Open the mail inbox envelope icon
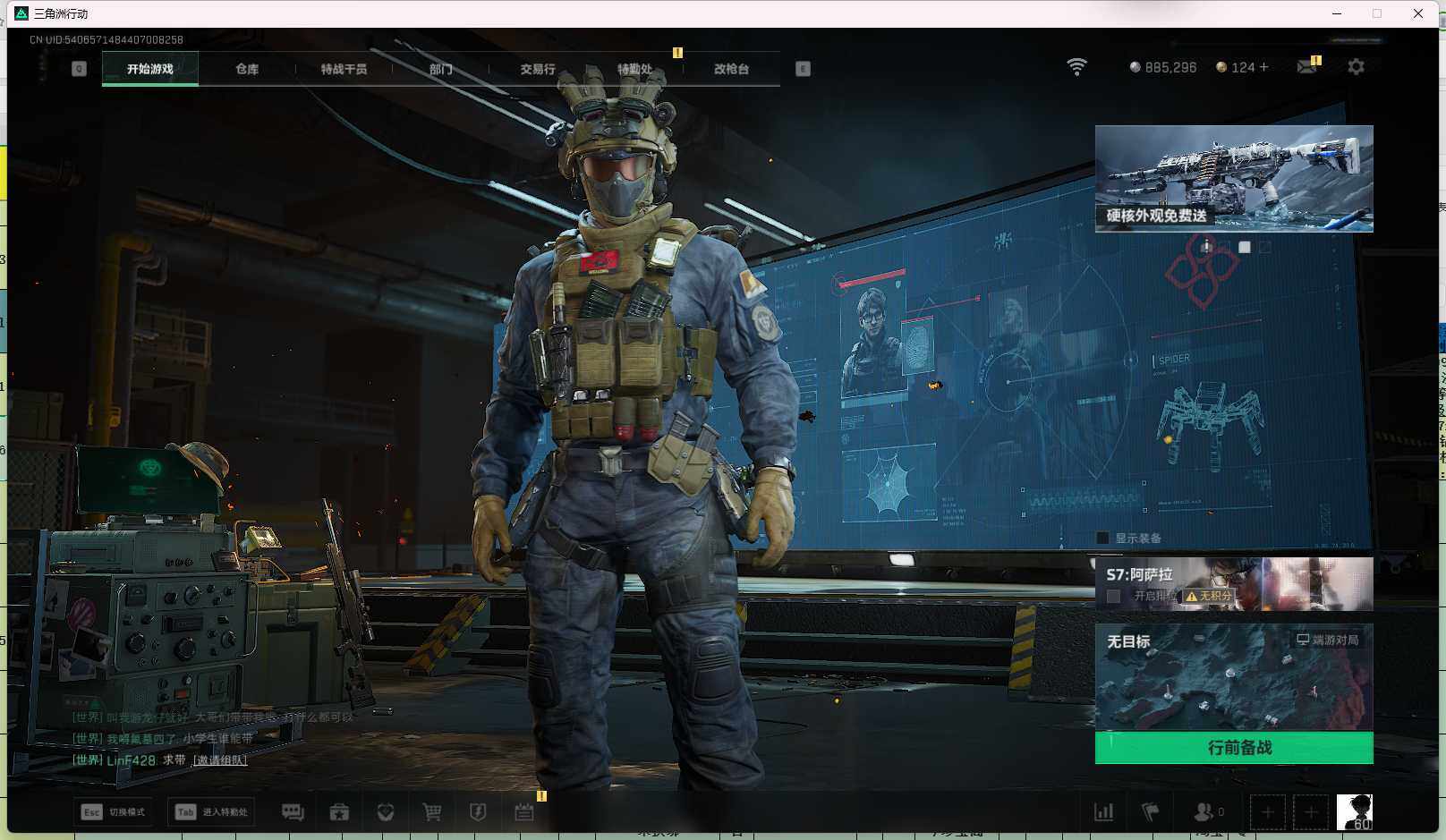 [1306, 67]
